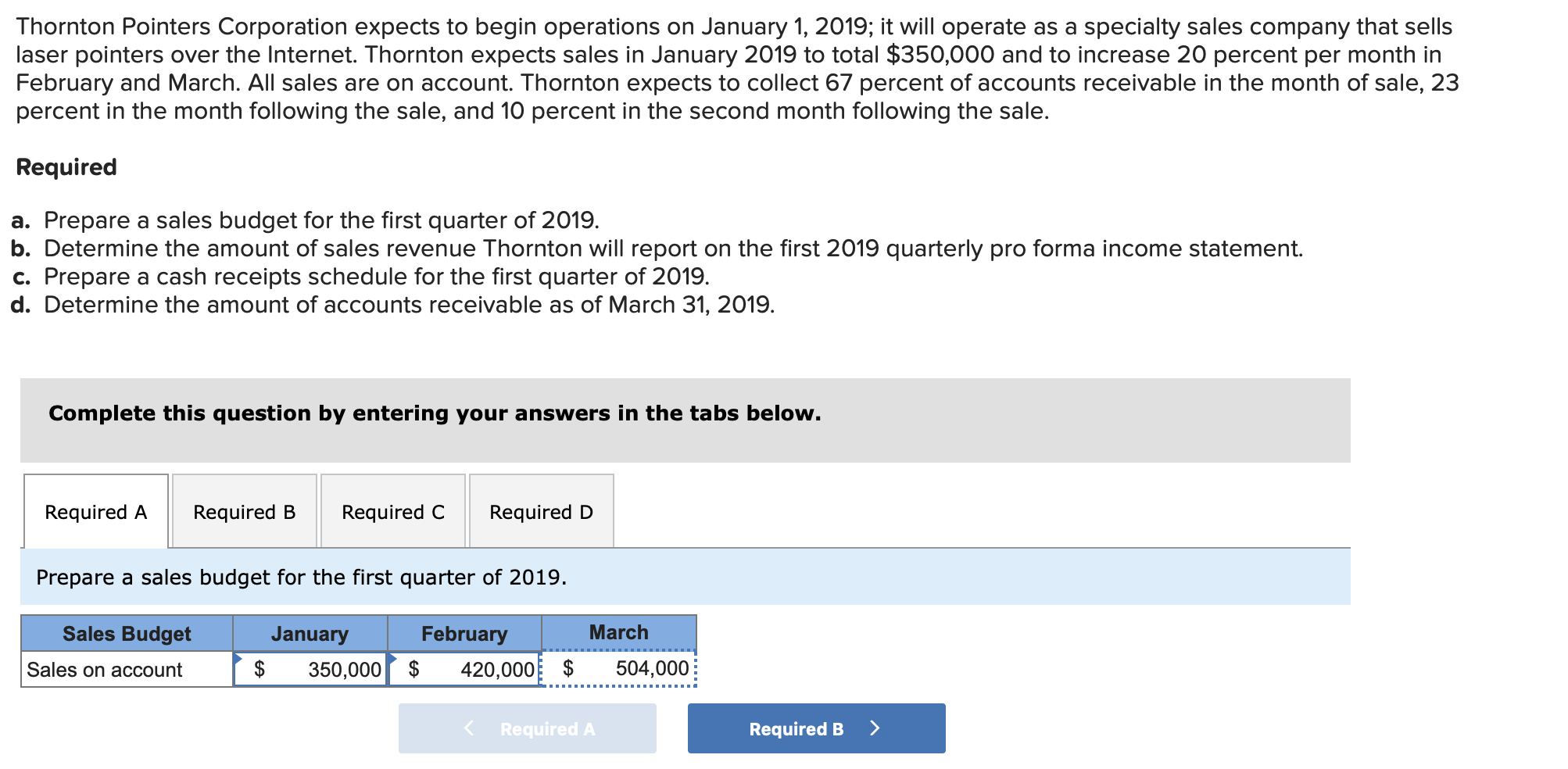Click the blue corner marker in the January cell
The height and width of the screenshot is (769, 1568).
coord(238,658)
